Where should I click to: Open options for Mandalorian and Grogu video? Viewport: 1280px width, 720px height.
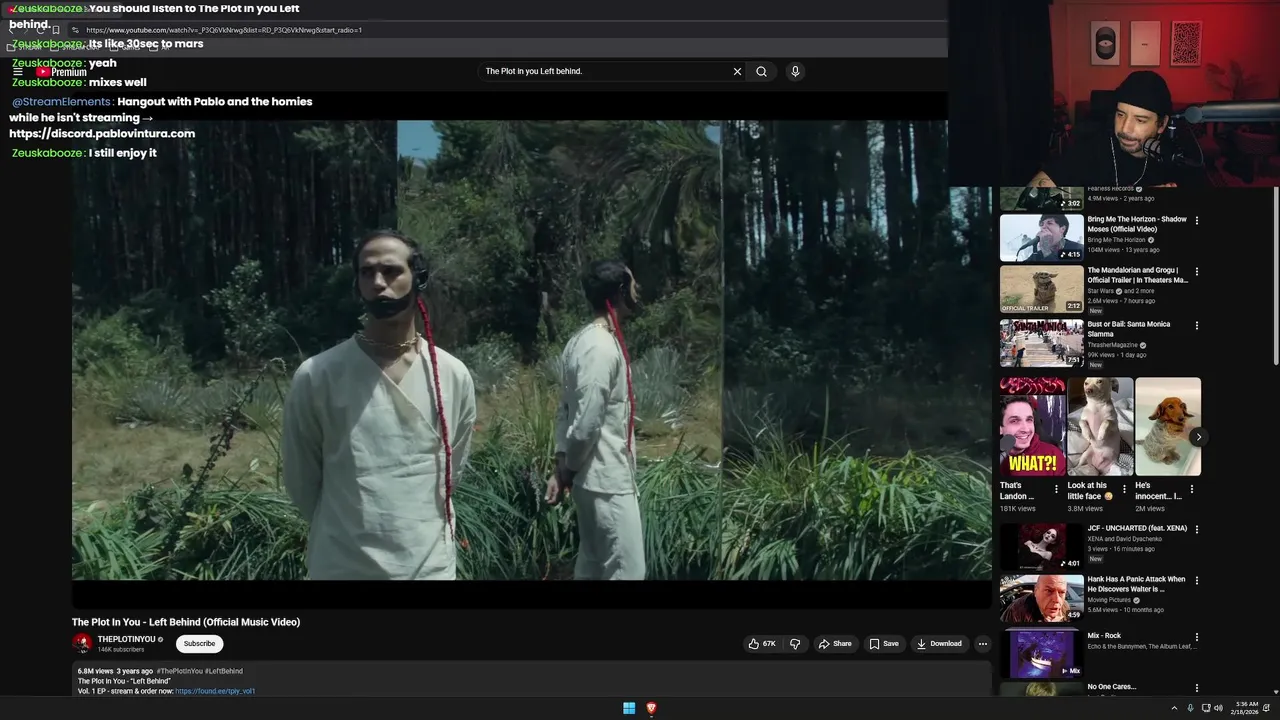[1197, 272]
